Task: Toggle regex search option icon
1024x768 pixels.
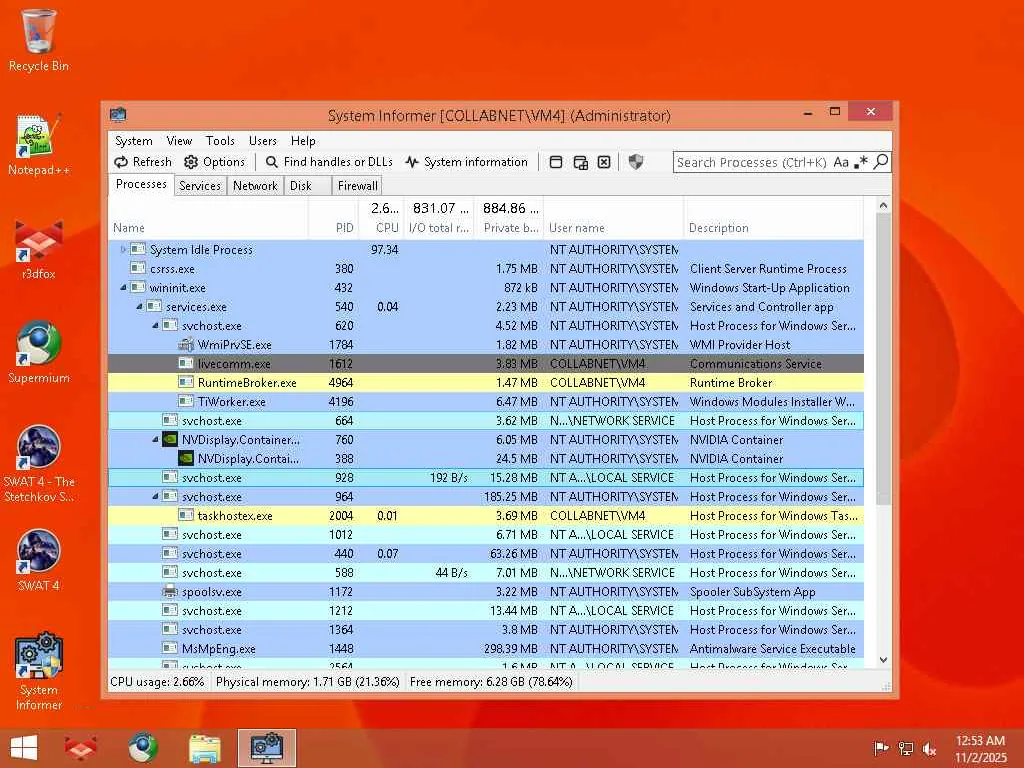Action: click(861, 162)
